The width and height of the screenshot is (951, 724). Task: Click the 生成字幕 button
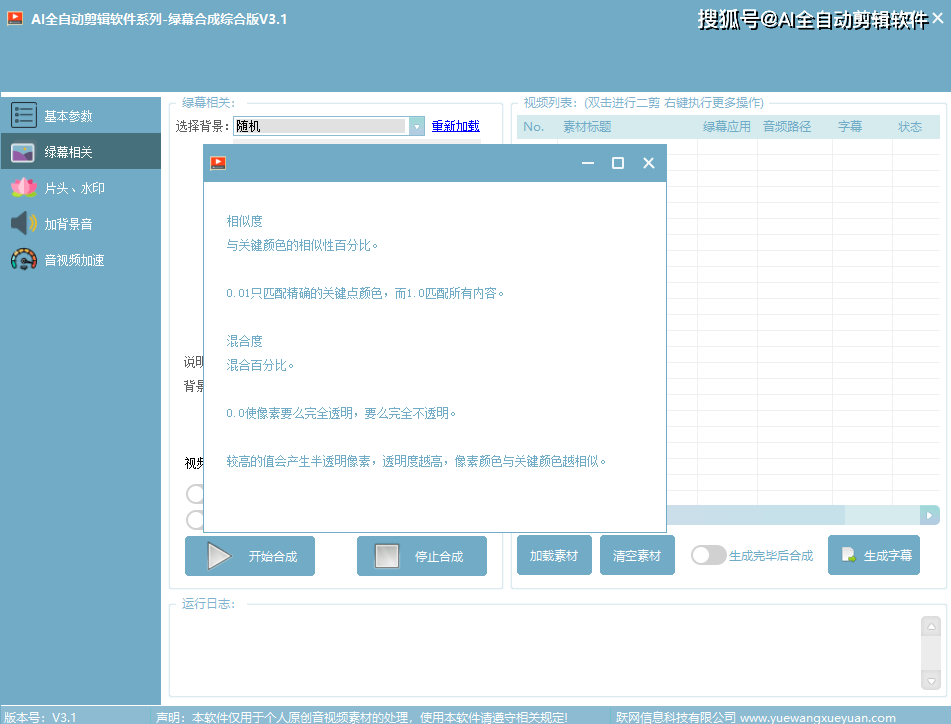click(x=874, y=555)
